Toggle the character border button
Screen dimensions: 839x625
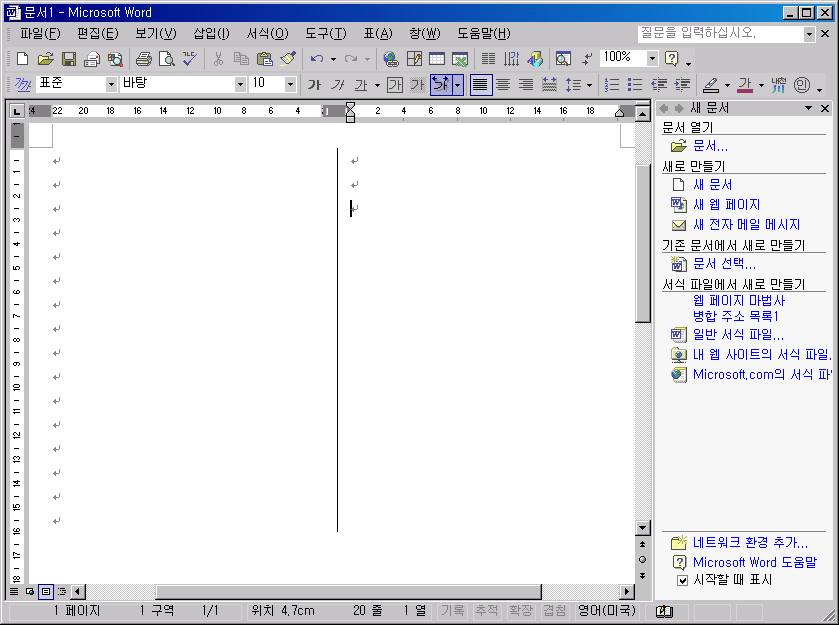pyautogui.click(x=395, y=85)
